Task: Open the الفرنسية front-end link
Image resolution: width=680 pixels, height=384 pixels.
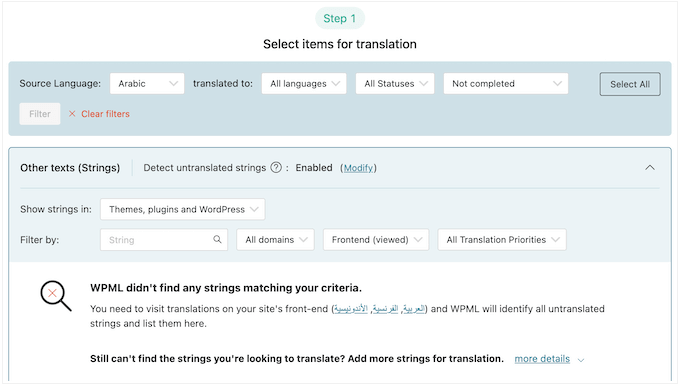Action: click(385, 309)
